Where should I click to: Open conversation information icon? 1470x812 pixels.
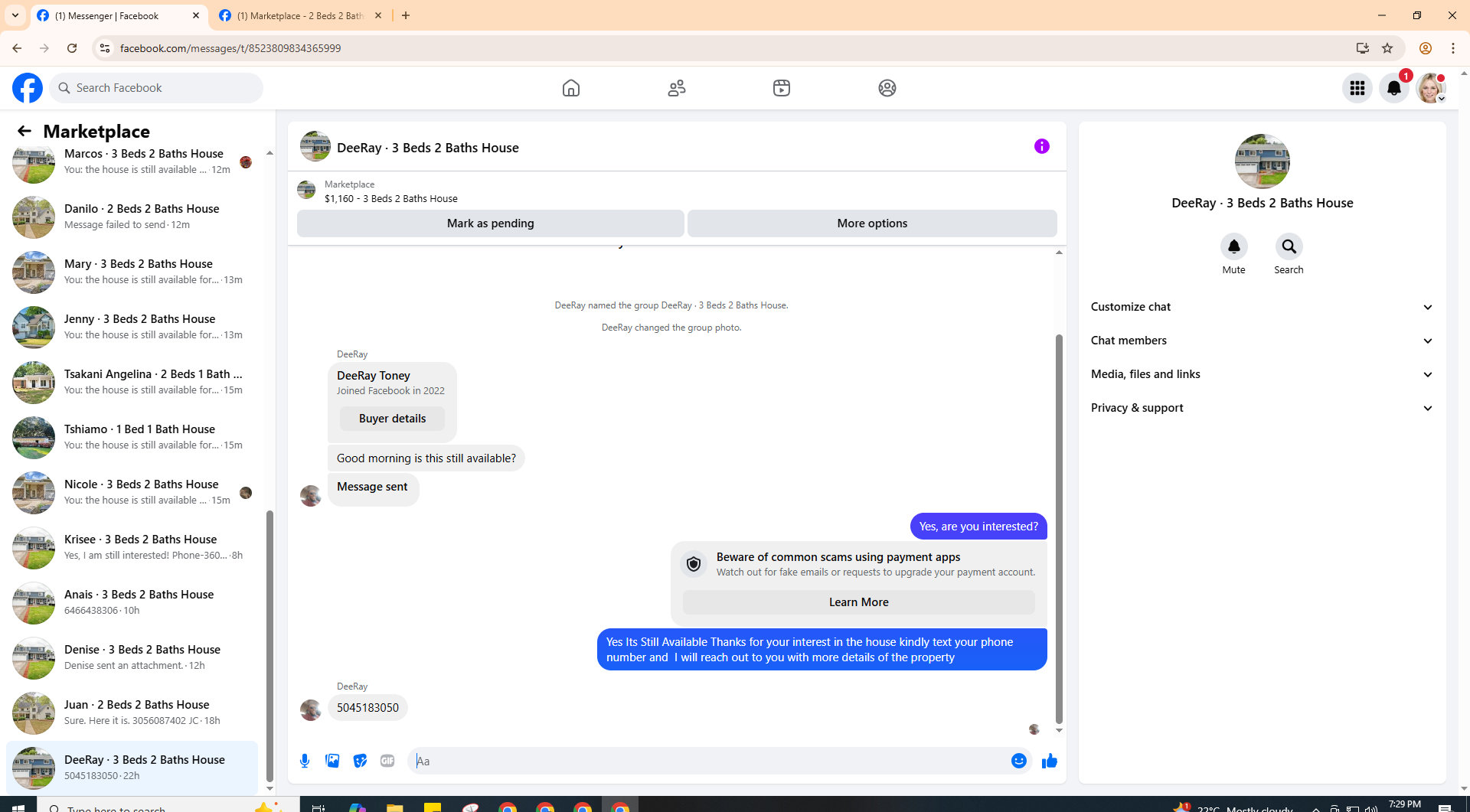click(1042, 146)
